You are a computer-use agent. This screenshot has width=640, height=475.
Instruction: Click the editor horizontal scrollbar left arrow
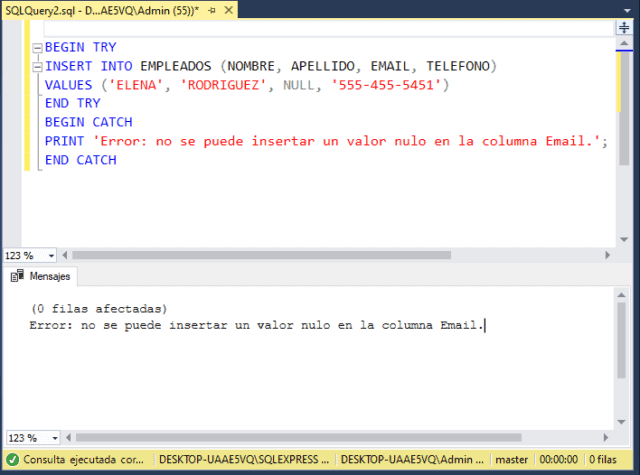pos(66,255)
